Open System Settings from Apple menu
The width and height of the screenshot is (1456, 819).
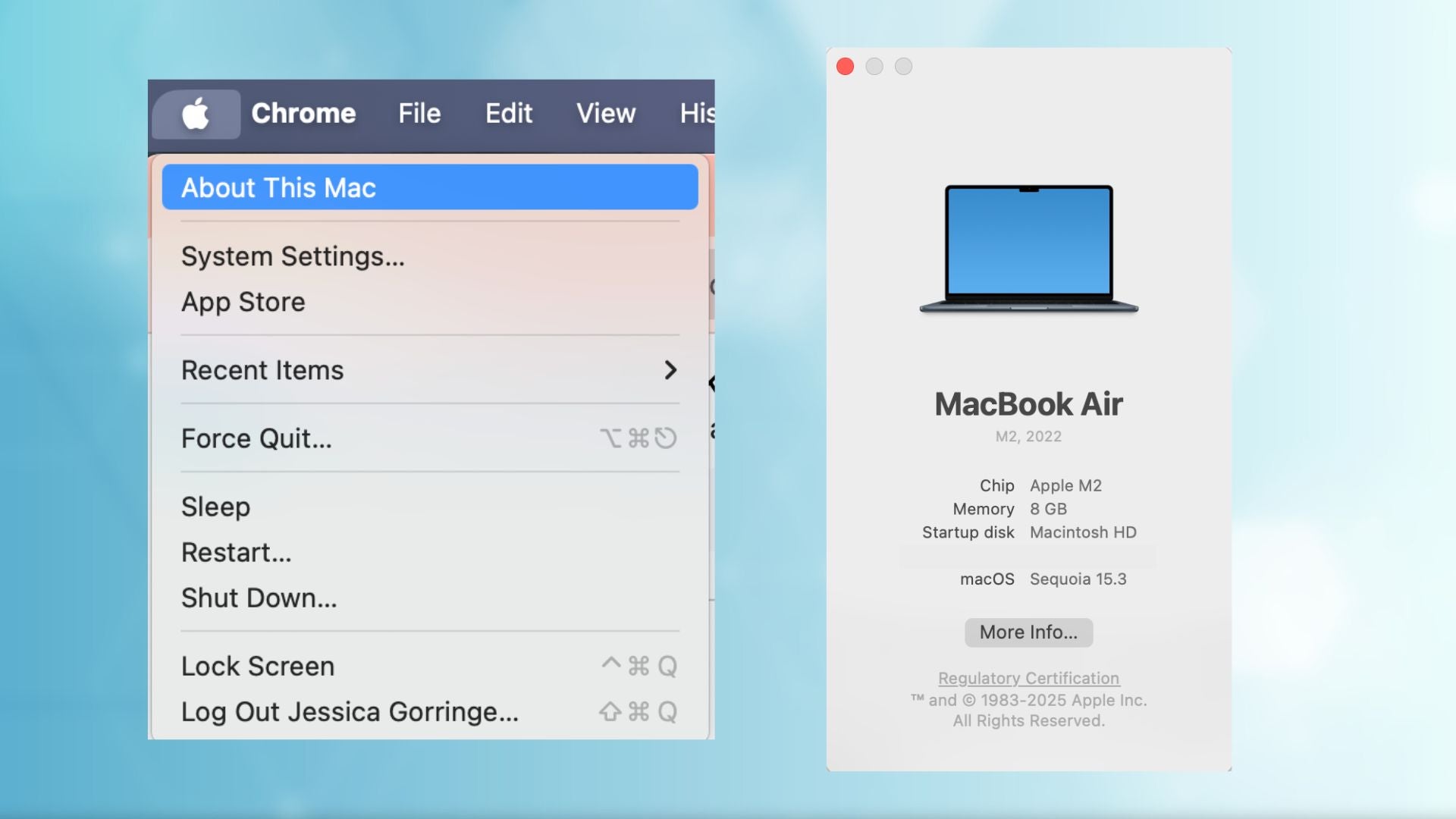click(x=430, y=256)
